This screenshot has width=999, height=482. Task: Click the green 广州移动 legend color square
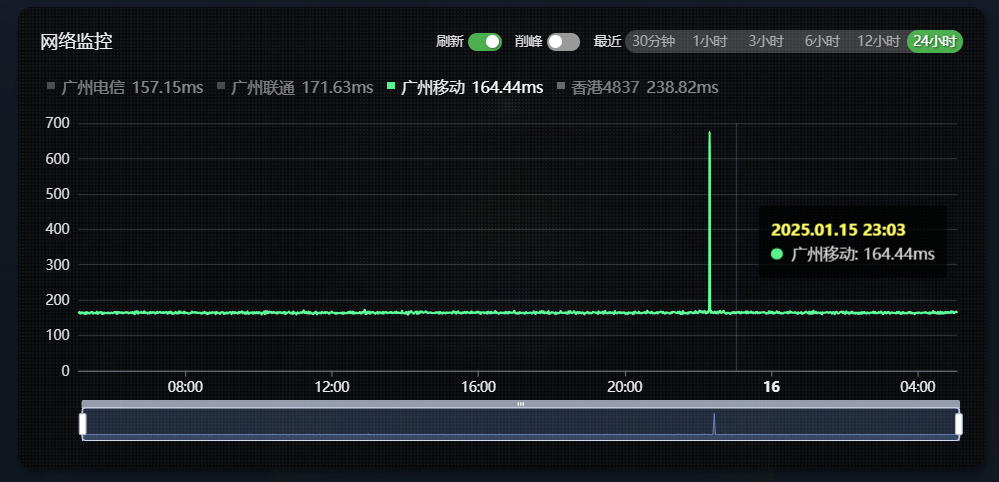click(391, 86)
